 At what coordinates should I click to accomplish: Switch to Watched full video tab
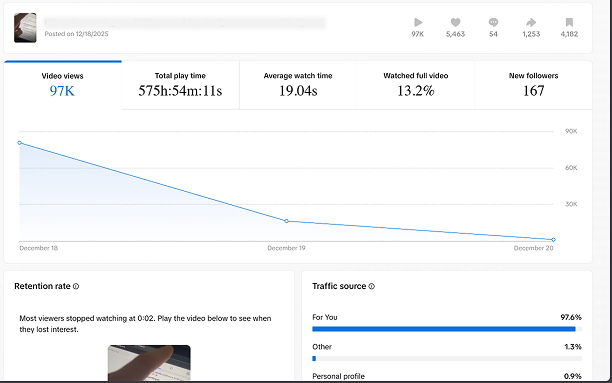pyautogui.click(x=416, y=85)
